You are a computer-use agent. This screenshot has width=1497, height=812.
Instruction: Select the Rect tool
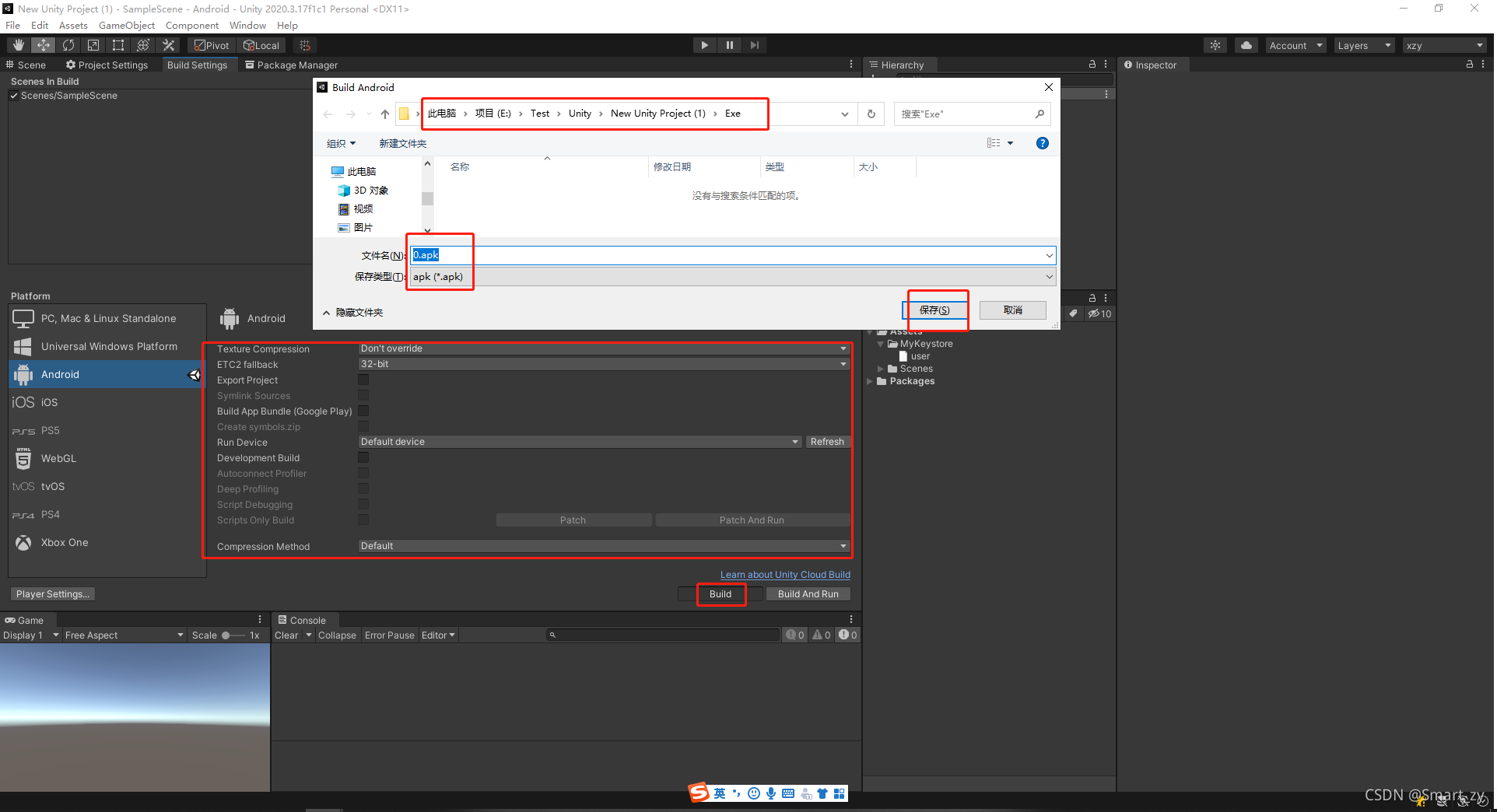point(118,45)
